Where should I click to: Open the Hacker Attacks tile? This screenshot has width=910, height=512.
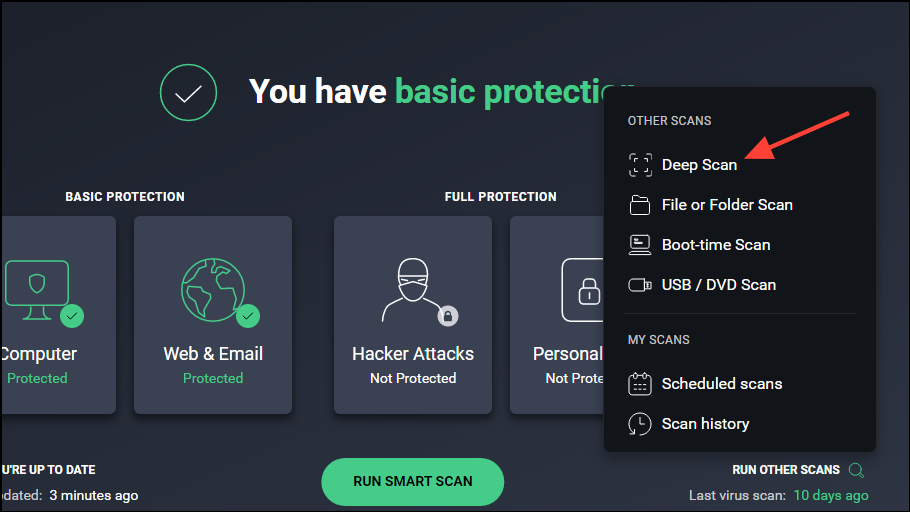pos(412,314)
